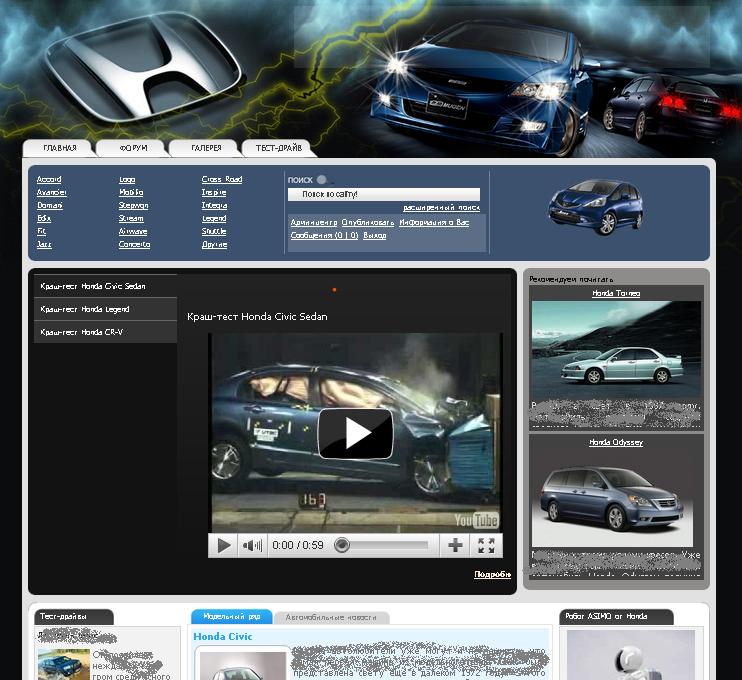This screenshot has height=680, width=742.
Task: Open the Concerto model link
Action: point(134,244)
